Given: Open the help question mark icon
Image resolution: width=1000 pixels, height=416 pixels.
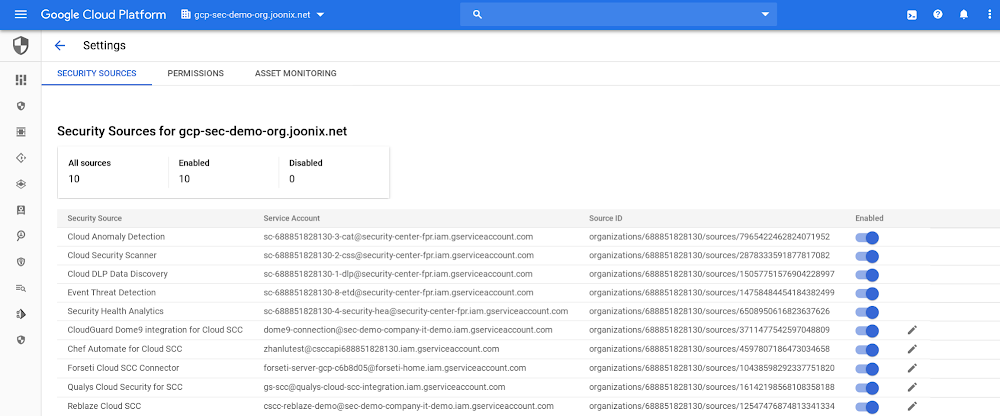Looking at the screenshot, I should coord(938,14).
